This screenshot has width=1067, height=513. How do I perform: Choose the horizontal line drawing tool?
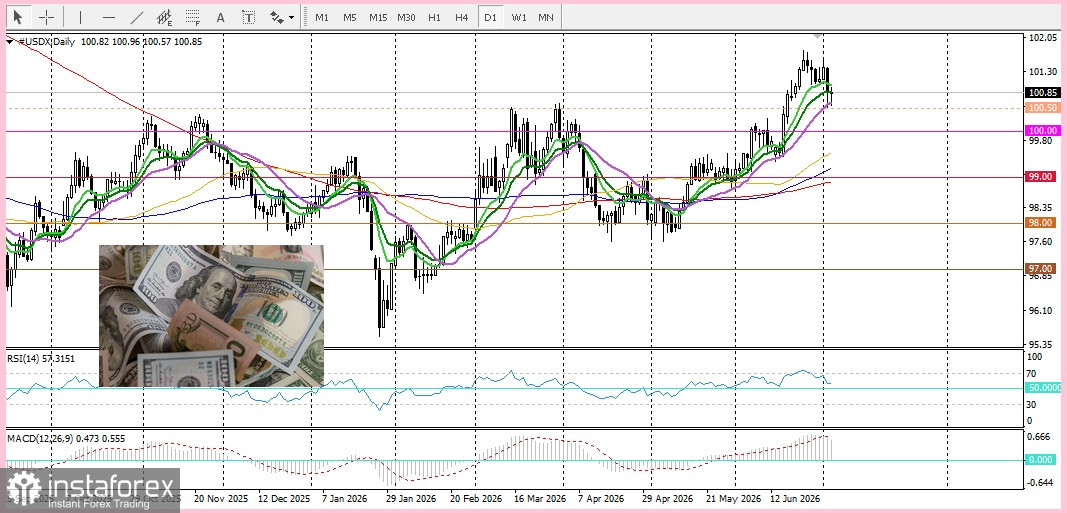(x=108, y=17)
